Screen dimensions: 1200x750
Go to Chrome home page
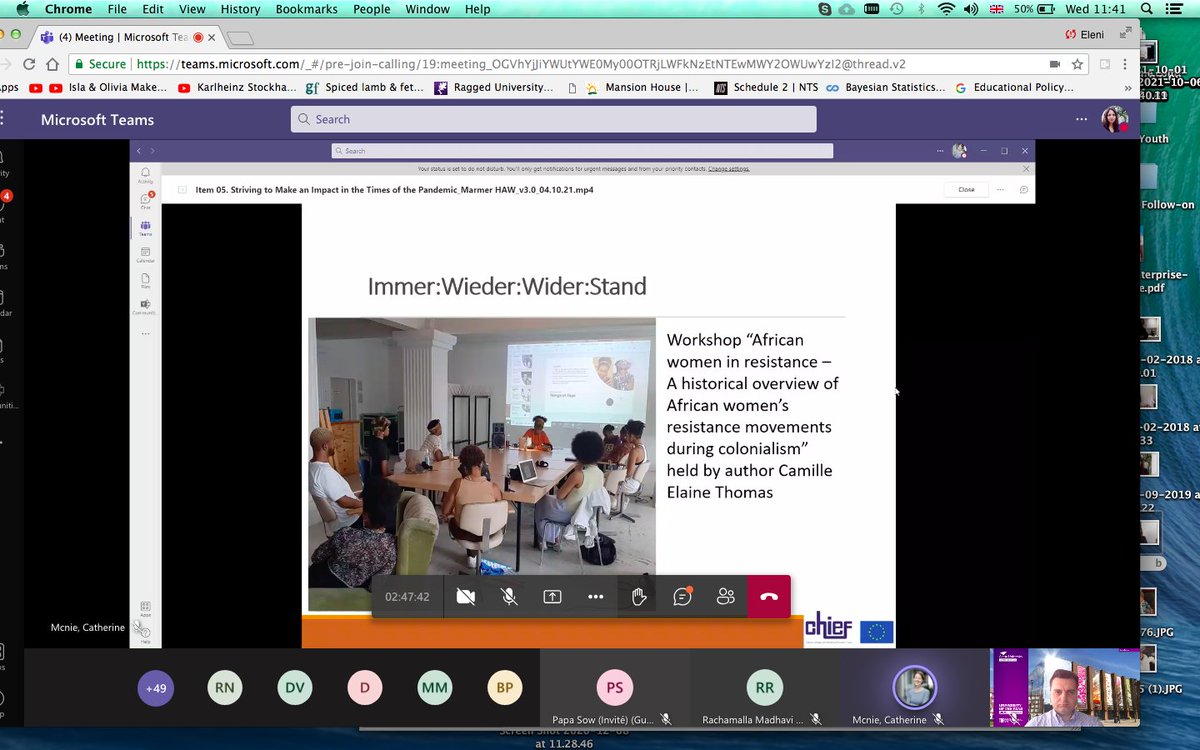[x=52, y=63]
